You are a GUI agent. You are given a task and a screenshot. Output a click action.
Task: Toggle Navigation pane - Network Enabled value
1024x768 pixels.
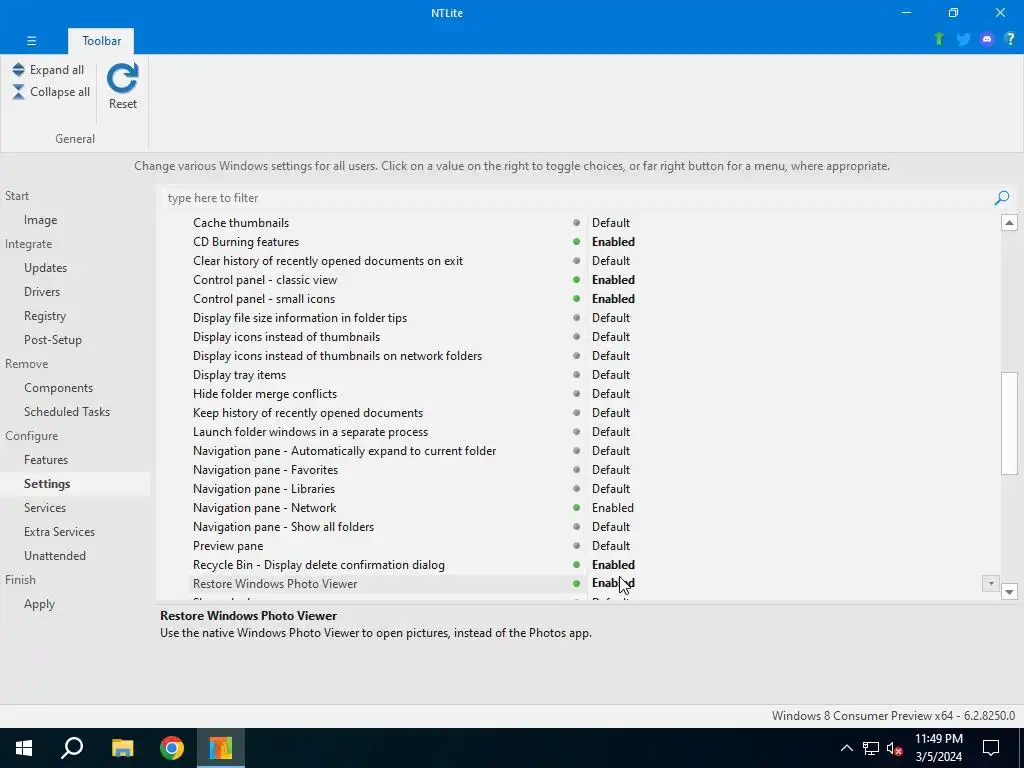pyautogui.click(x=613, y=507)
